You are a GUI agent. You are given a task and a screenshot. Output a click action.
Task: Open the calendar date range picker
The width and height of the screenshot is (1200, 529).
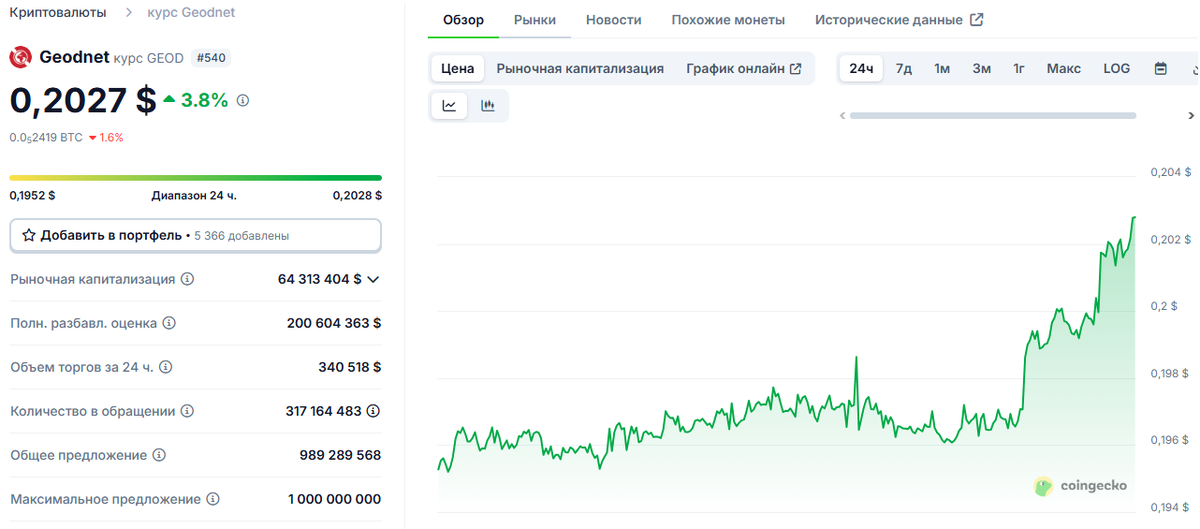tap(1161, 69)
